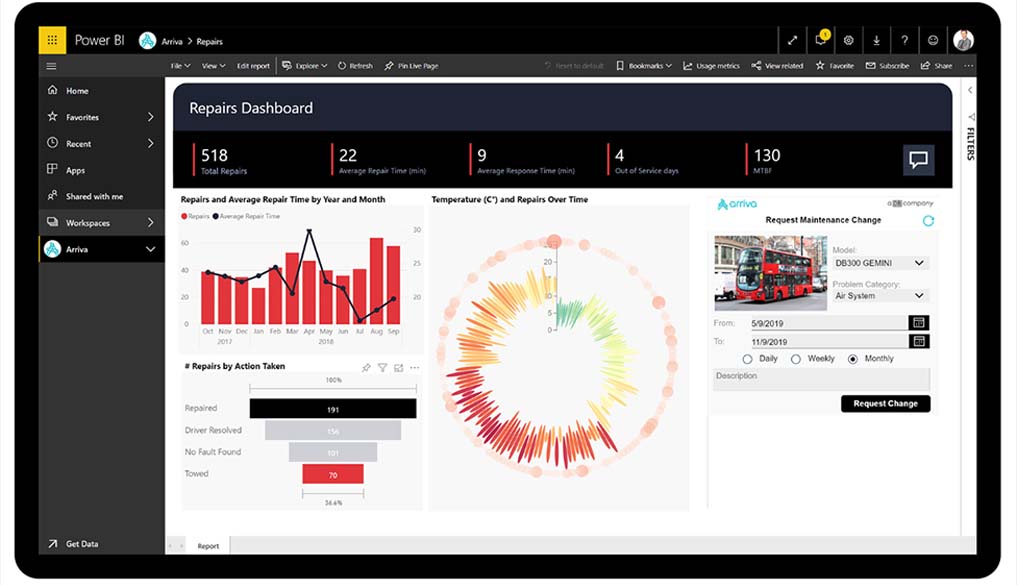Open focus mode icon on Repairs by Action visual
The height and width of the screenshot is (585, 1017).
click(398, 368)
